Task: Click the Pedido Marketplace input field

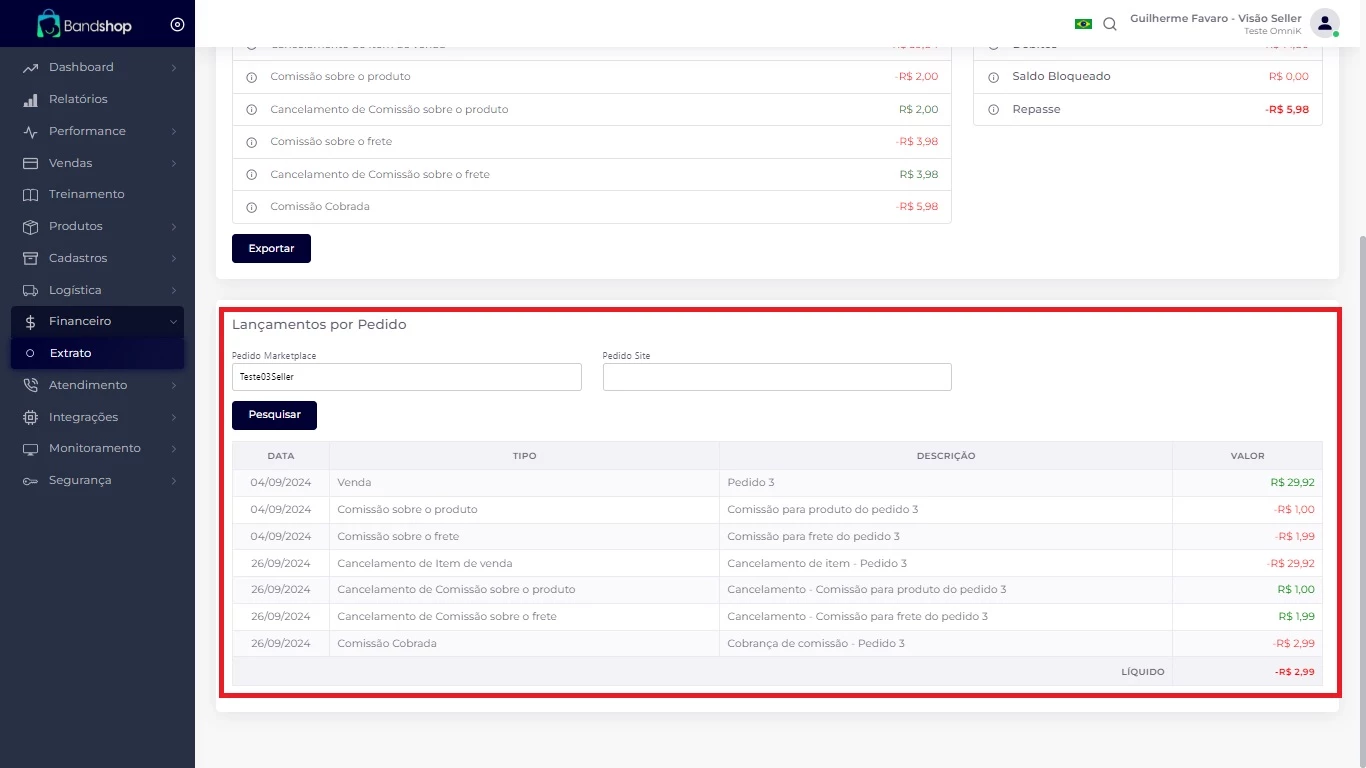Action: (x=406, y=377)
